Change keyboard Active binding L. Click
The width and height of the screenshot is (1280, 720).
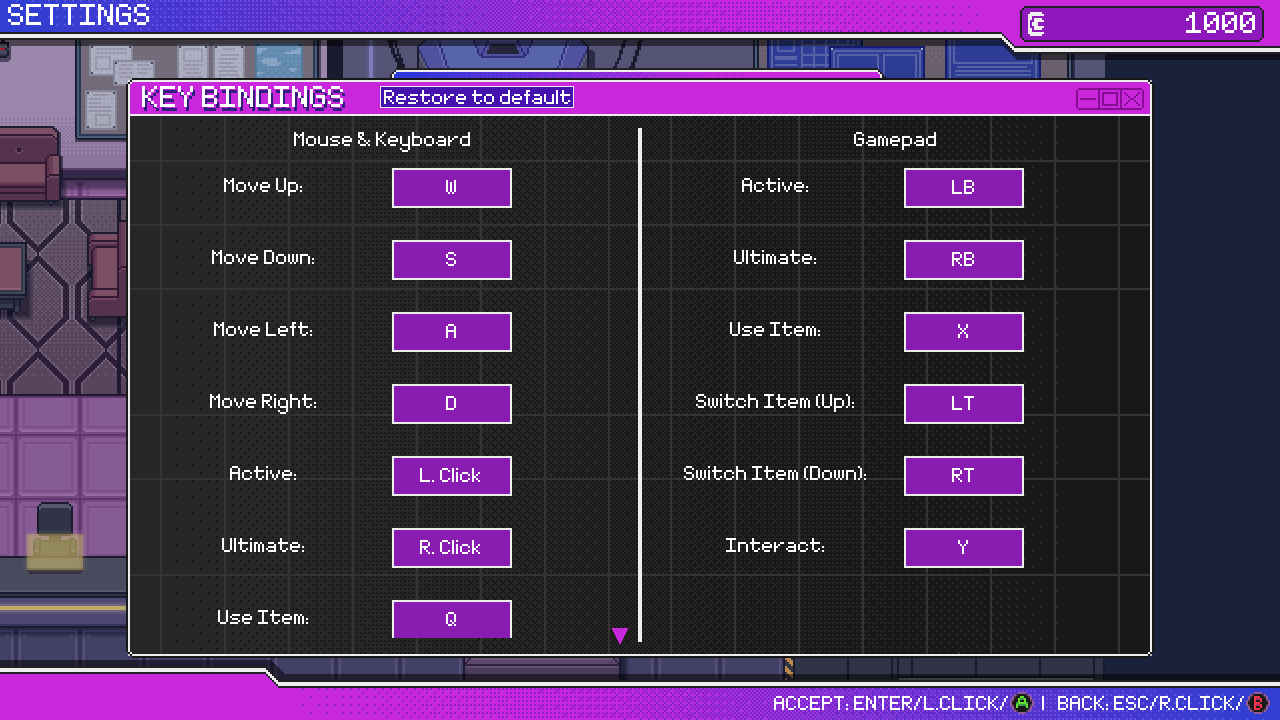point(452,476)
